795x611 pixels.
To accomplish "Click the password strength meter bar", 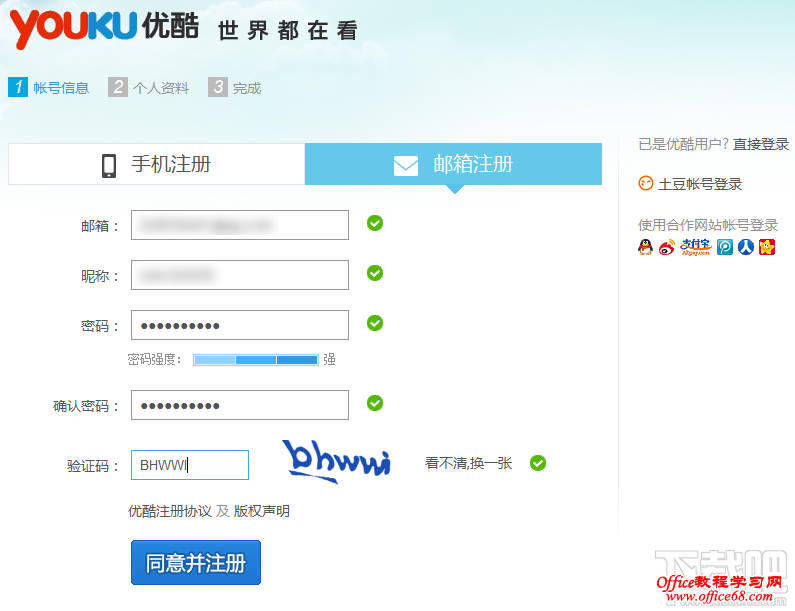I will click(256, 360).
